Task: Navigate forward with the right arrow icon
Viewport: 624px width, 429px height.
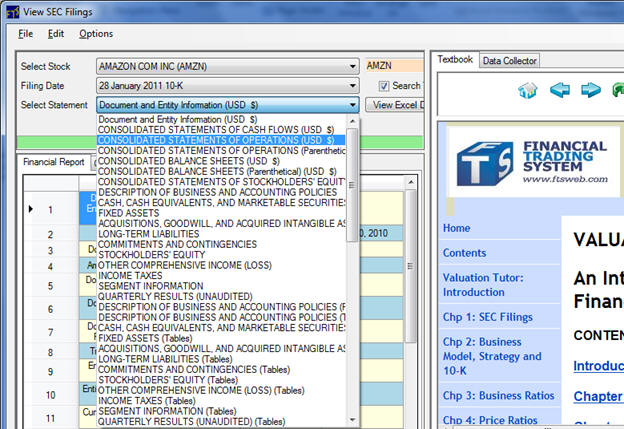Action: (x=591, y=90)
